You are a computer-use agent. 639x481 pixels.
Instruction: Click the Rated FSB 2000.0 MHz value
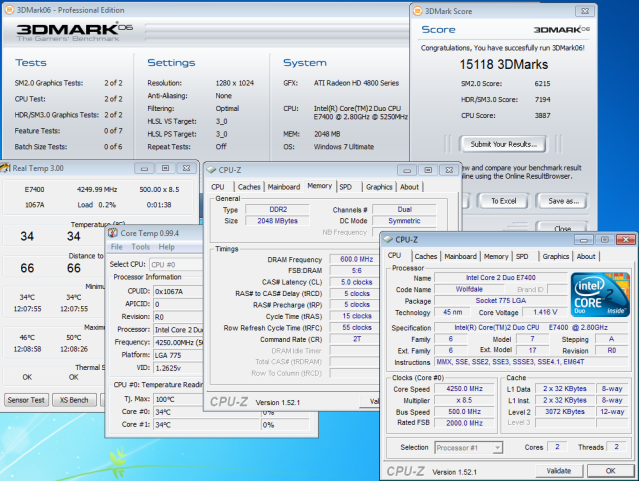[x=464, y=423]
